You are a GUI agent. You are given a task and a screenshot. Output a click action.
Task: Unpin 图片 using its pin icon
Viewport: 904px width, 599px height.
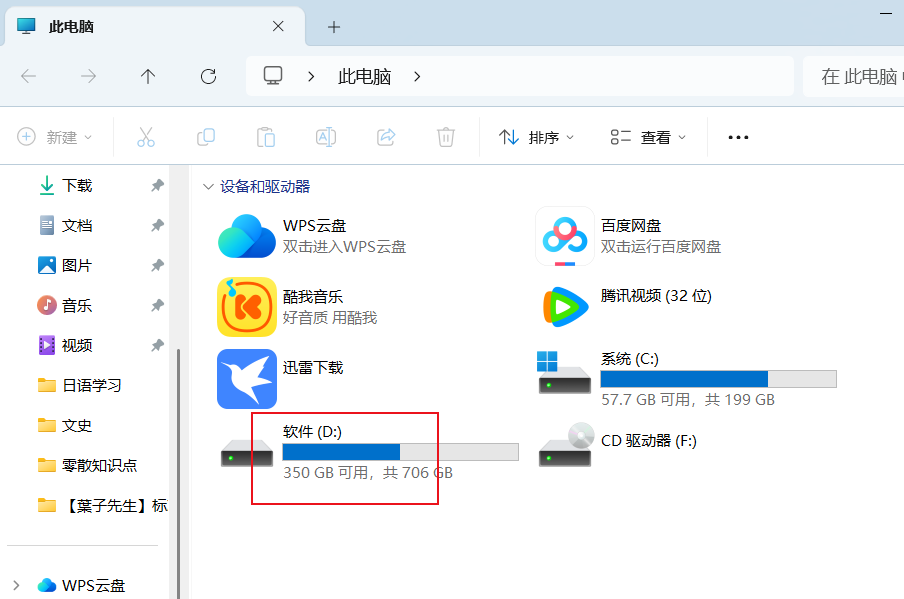click(x=157, y=265)
